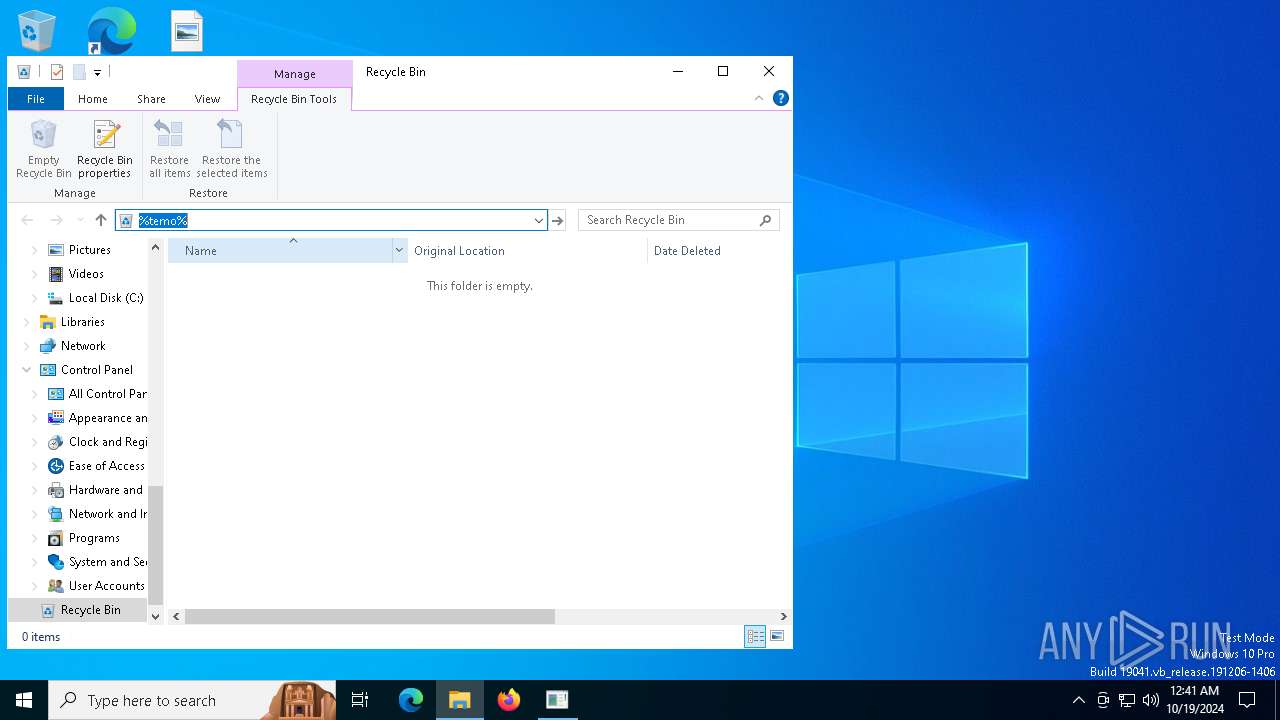1280x720 pixels.
Task: Launch Edge from taskbar
Action: [x=411, y=700]
